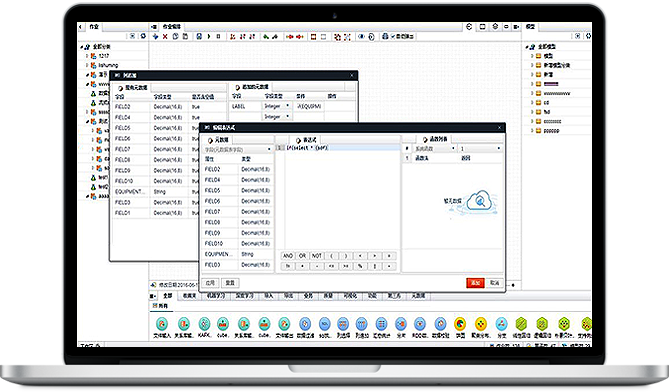
Task: Switch to the visualization palette tab
Action: [350, 296]
